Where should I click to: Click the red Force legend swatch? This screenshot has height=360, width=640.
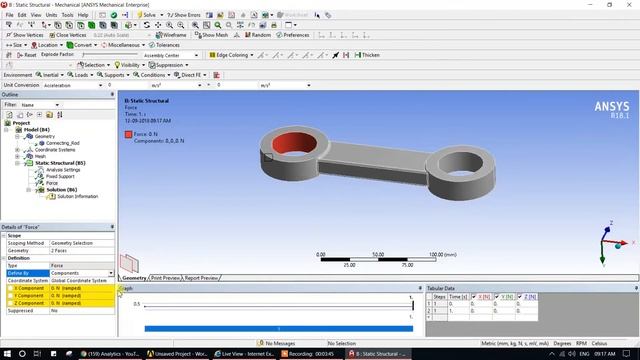point(129,134)
